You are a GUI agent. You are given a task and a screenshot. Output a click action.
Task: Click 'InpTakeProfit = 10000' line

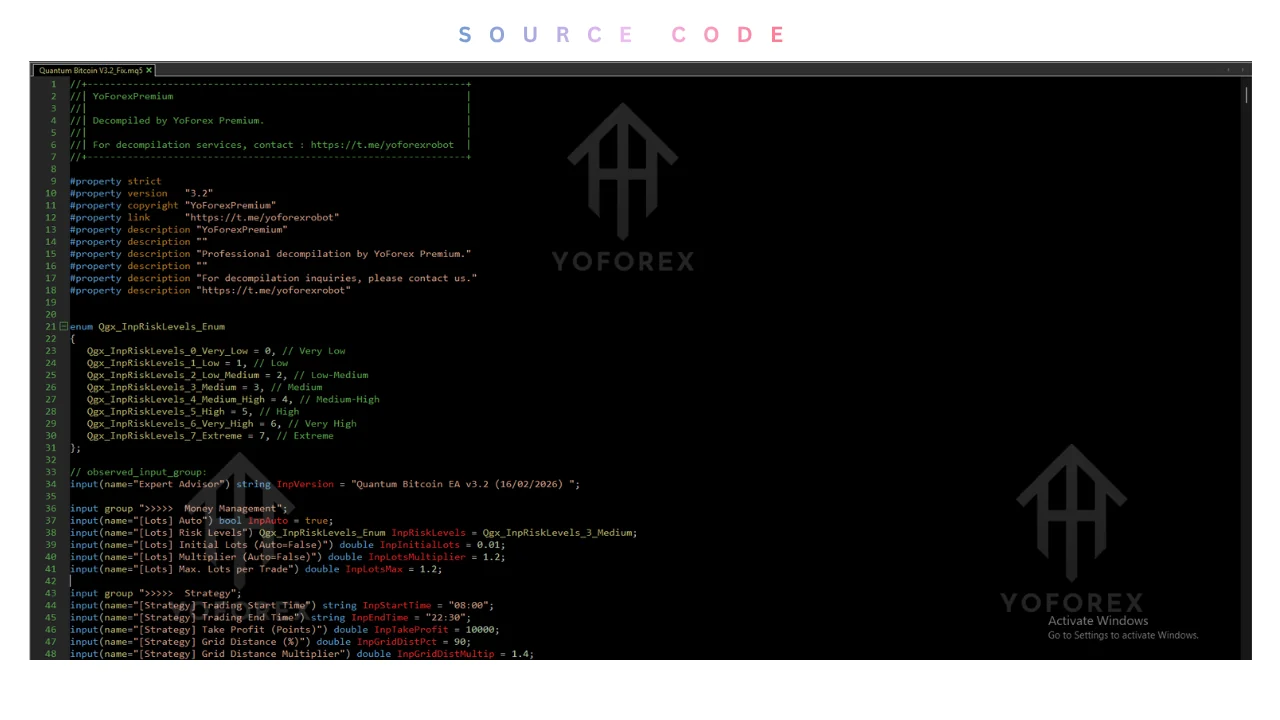tap(284, 630)
